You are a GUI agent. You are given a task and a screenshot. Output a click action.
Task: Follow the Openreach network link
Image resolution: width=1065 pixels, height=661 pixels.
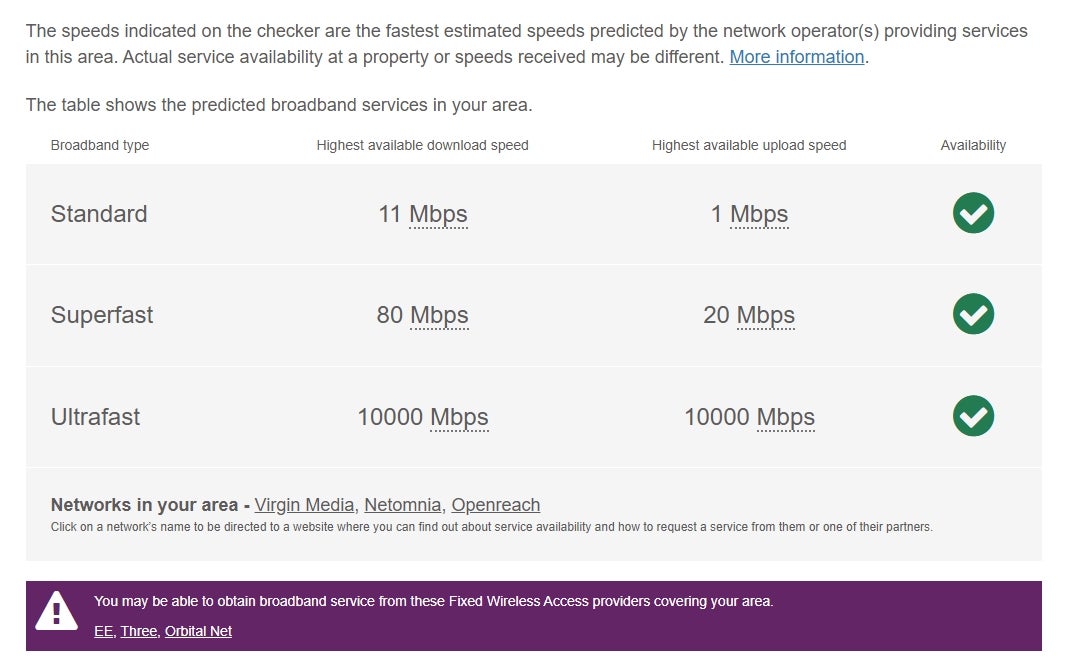pyautogui.click(x=496, y=505)
